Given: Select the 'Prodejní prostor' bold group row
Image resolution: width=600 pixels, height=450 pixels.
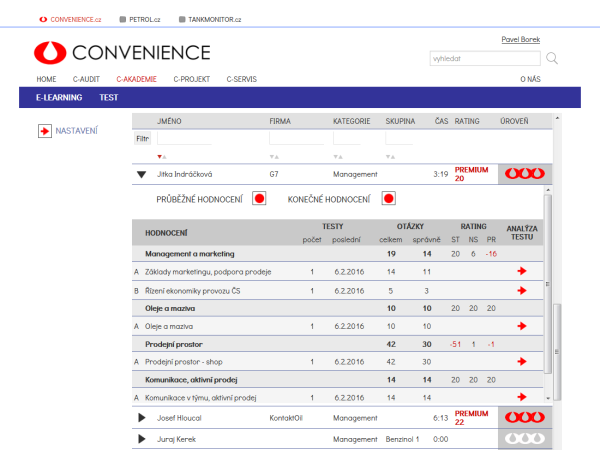Looking at the screenshot, I should click(x=338, y=344).
